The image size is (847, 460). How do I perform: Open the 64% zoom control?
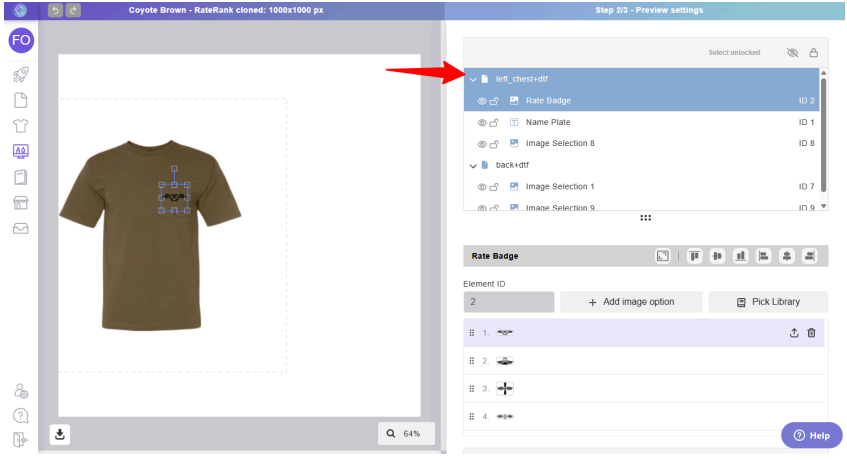(406, 433)
